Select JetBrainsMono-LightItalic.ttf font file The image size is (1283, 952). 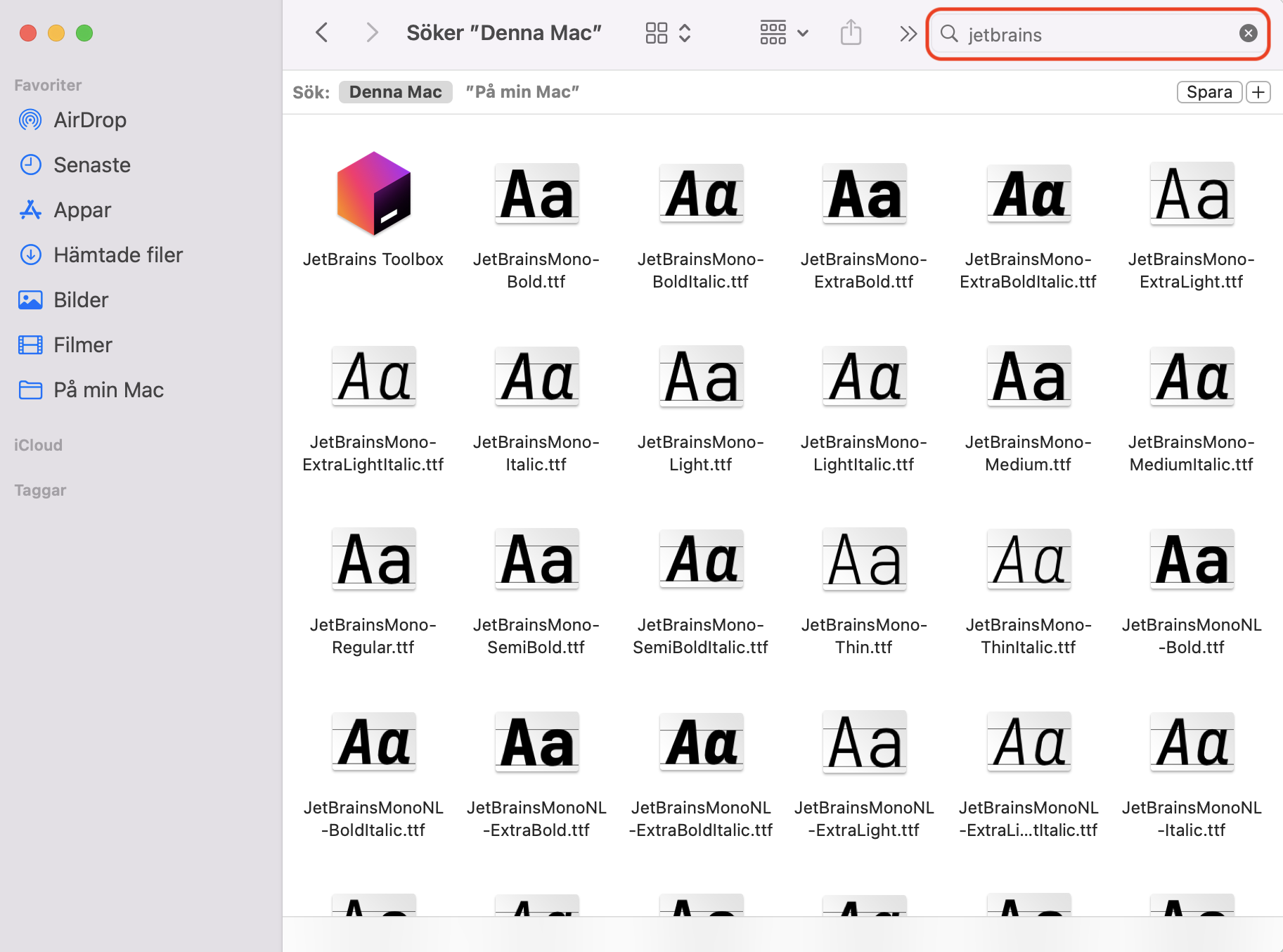pyautogui.click(x=864, y=376)
